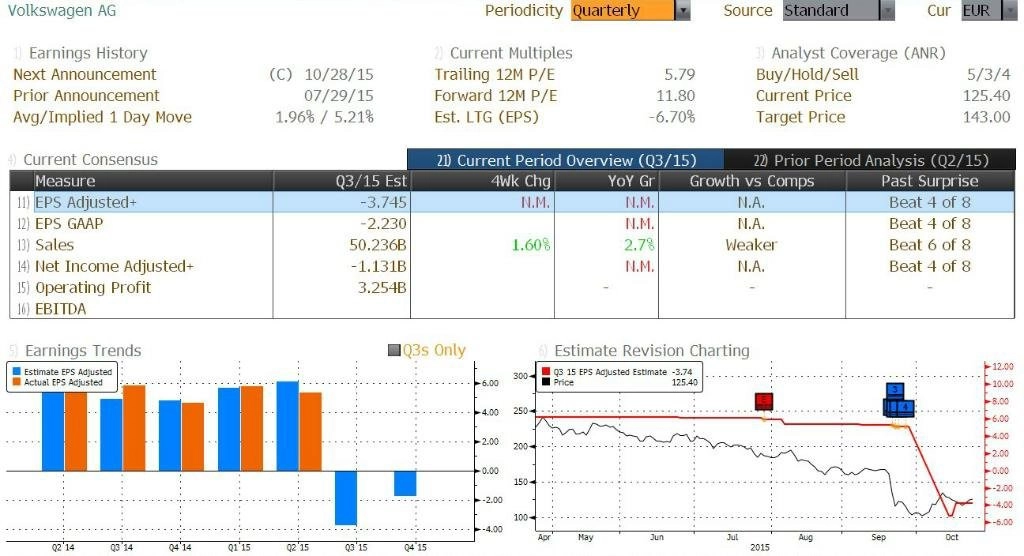Click the Weaker growth vs comps cell

[751, 245]
